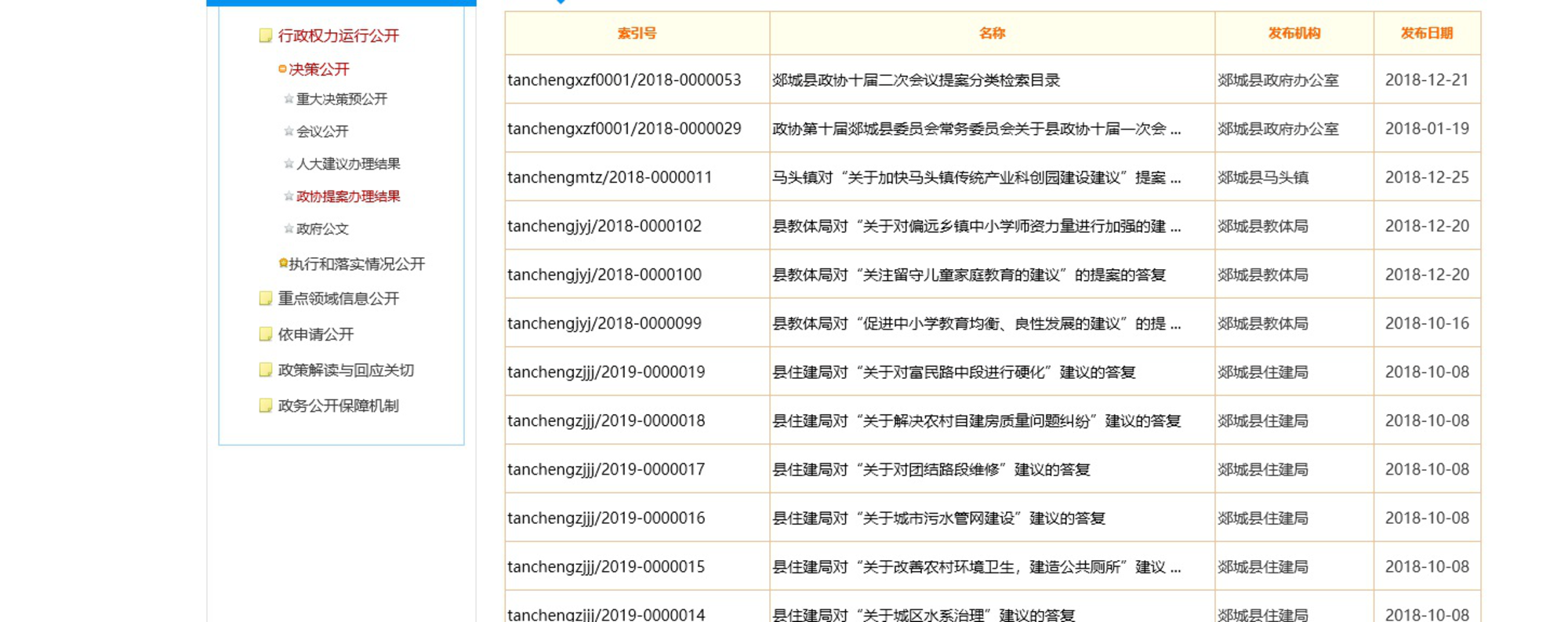Open 县教体局 偏远乡镇中小学师资力量 reply
Image resolution: width=1568 pixels, height=622 pixels.
coord(976,226)
